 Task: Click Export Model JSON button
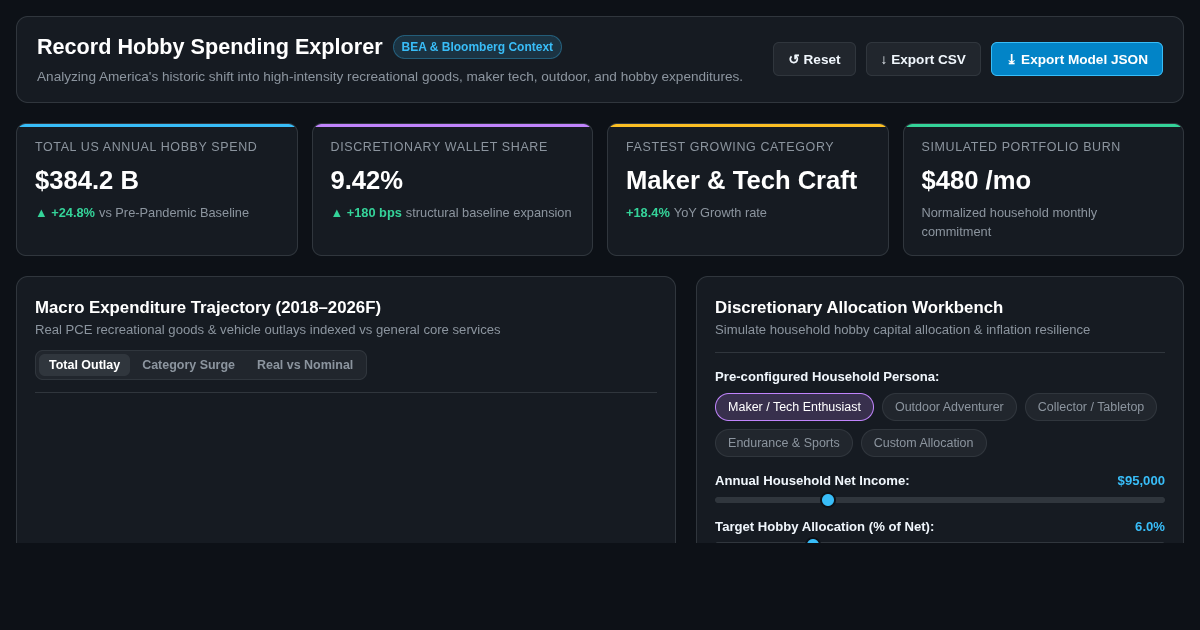[1077, 59]
